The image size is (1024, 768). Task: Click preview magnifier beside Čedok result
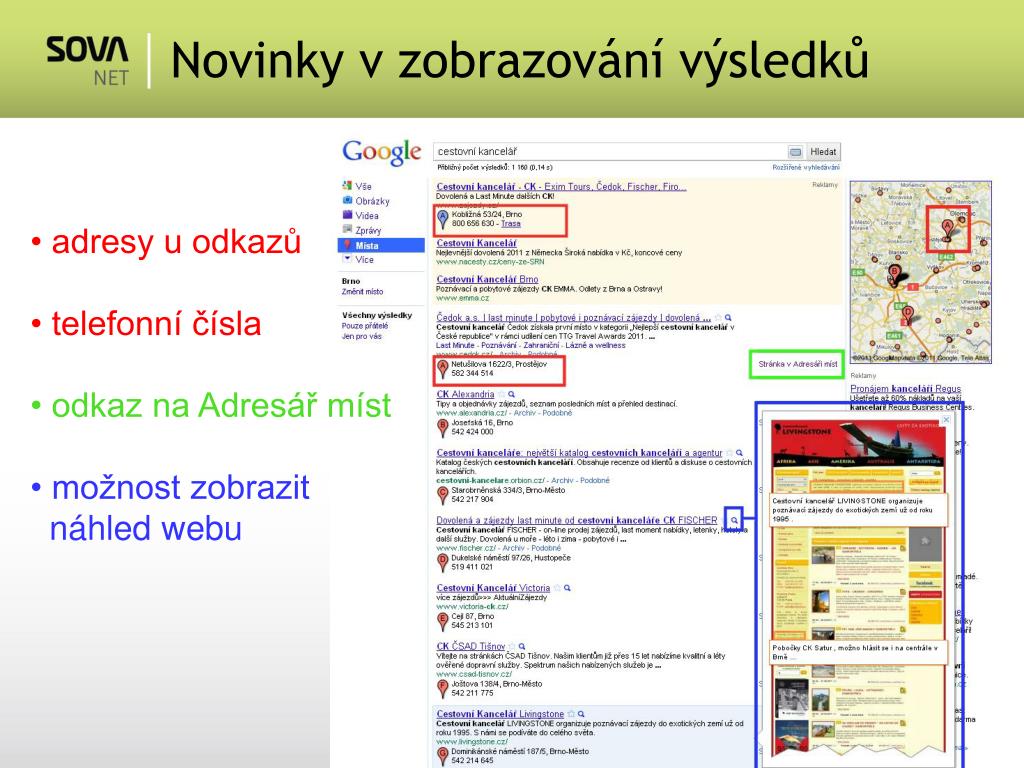click(x=728, y=318)
